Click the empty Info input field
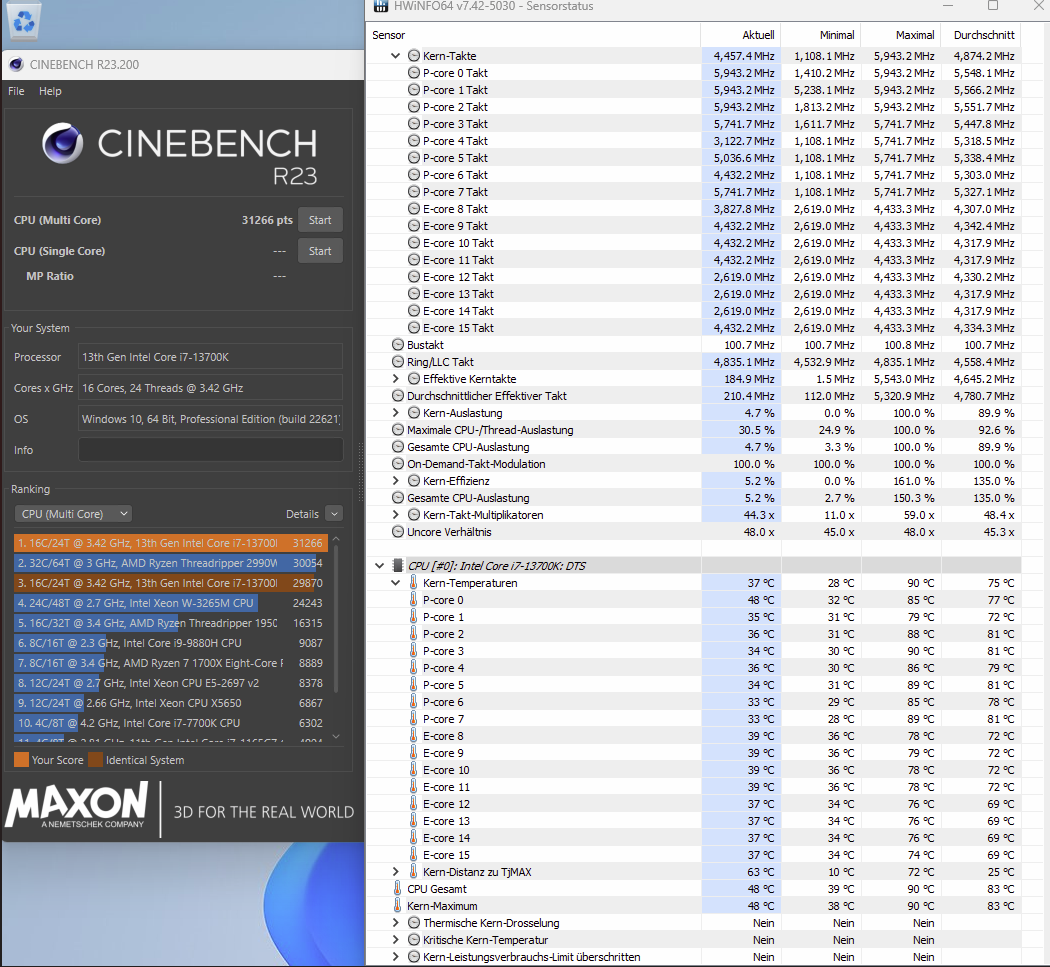Viewport: 1050px width, 967px height. 211,450
